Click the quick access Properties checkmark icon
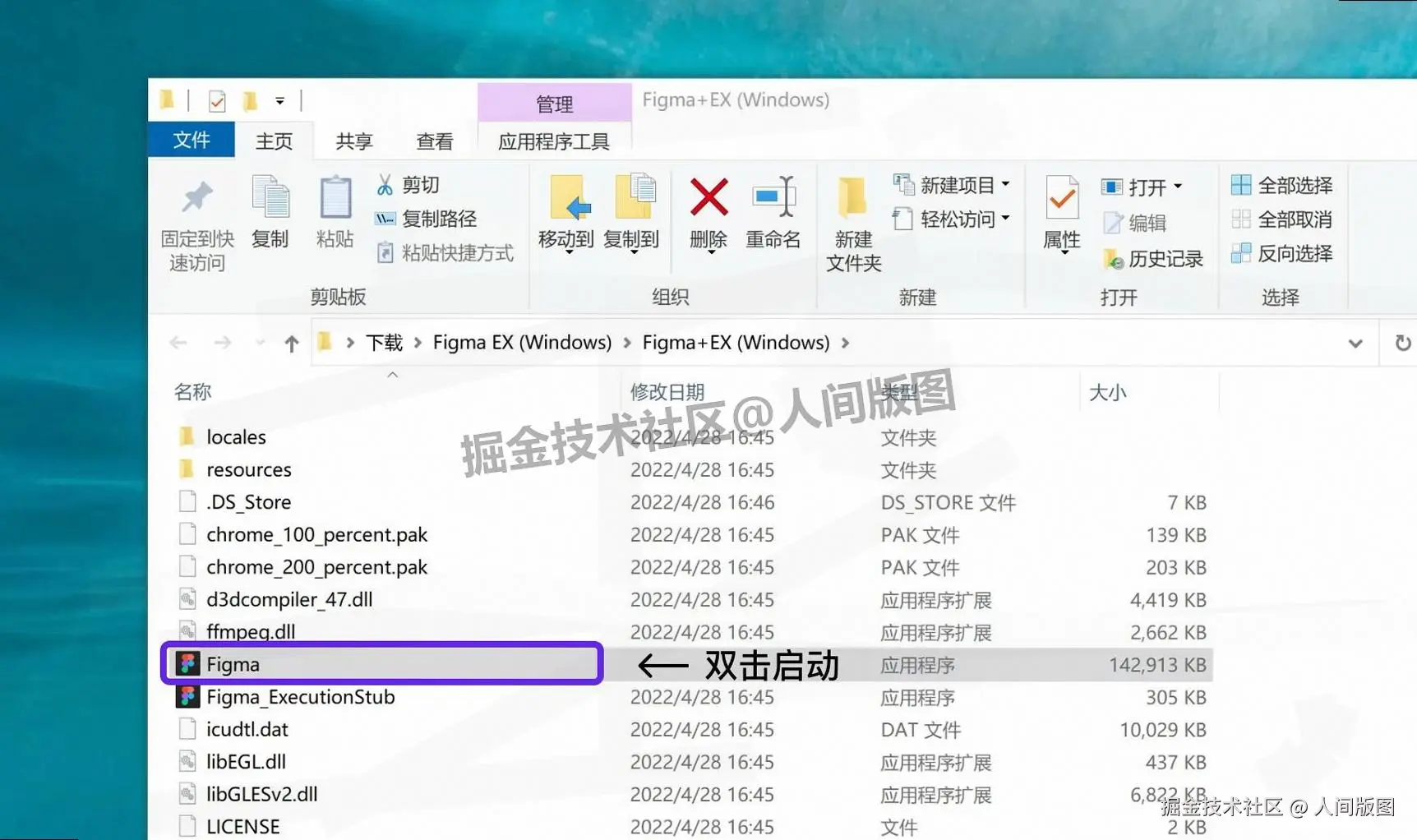The height and width of the screenshot is (840, 1417). pos(217,101)
